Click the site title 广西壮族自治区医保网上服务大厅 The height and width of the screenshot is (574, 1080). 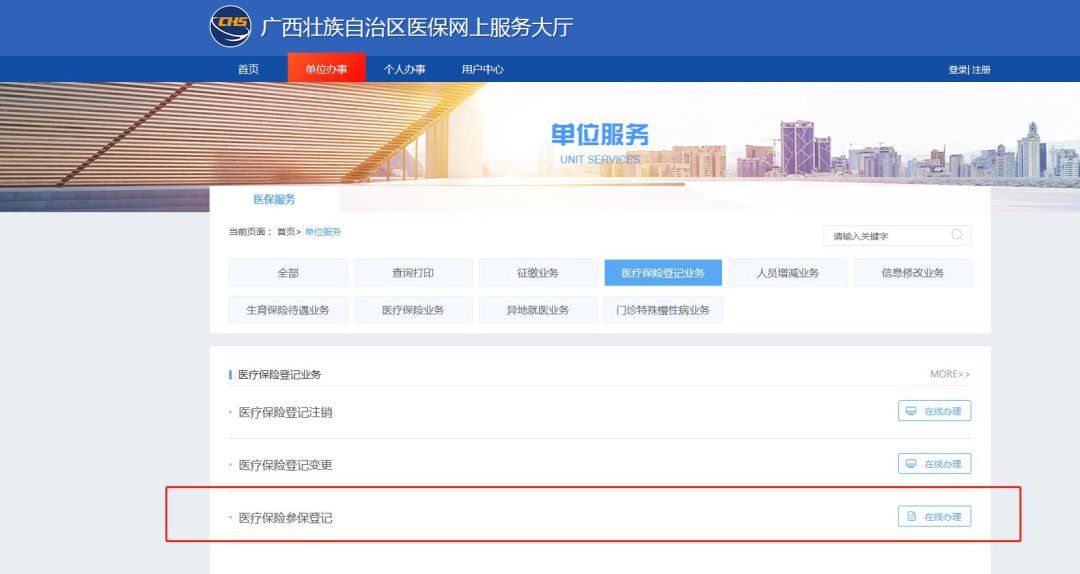tap(417, 28)
